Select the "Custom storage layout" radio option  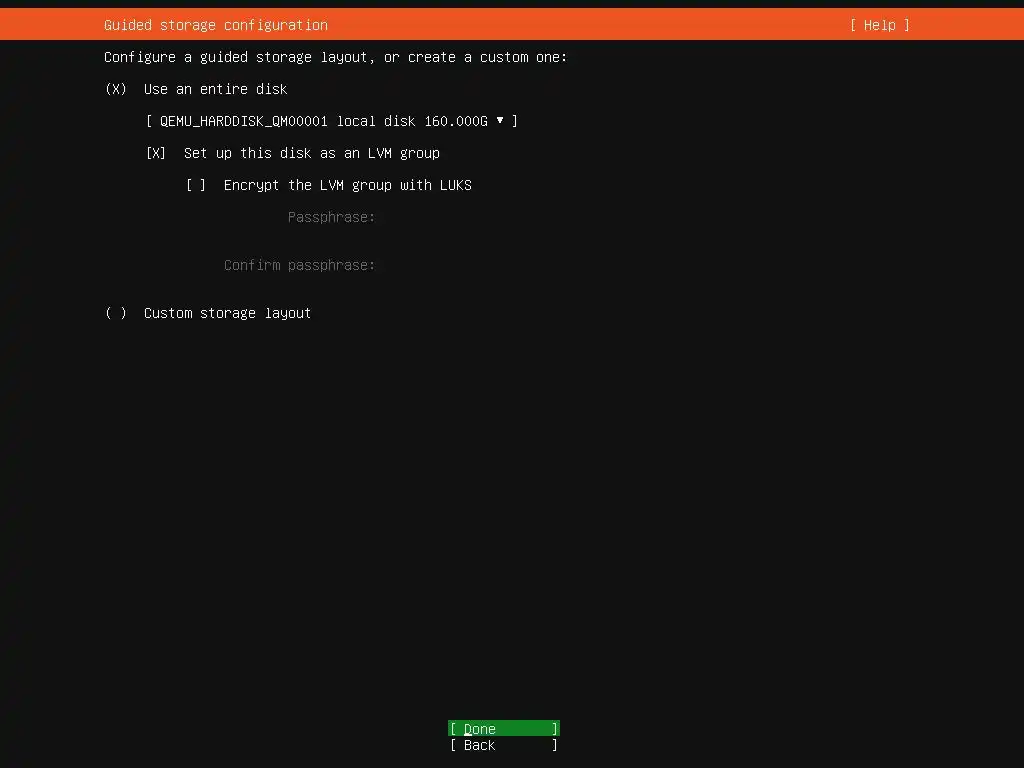point(116,313)
